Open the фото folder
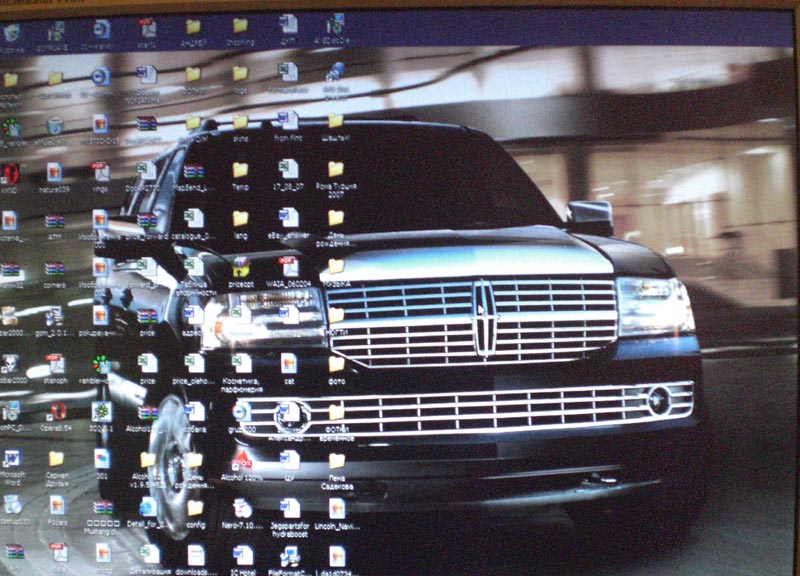Screen dimensions: 800x576 tap(336, 363)
